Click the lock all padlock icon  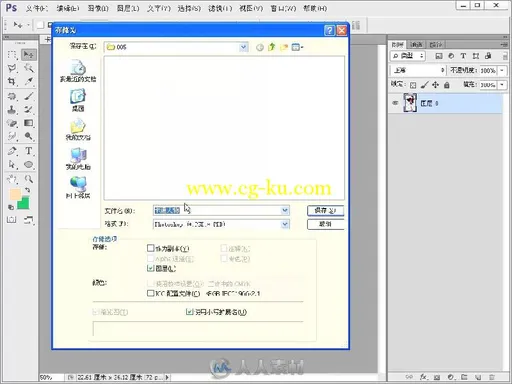tap(447, 85)
